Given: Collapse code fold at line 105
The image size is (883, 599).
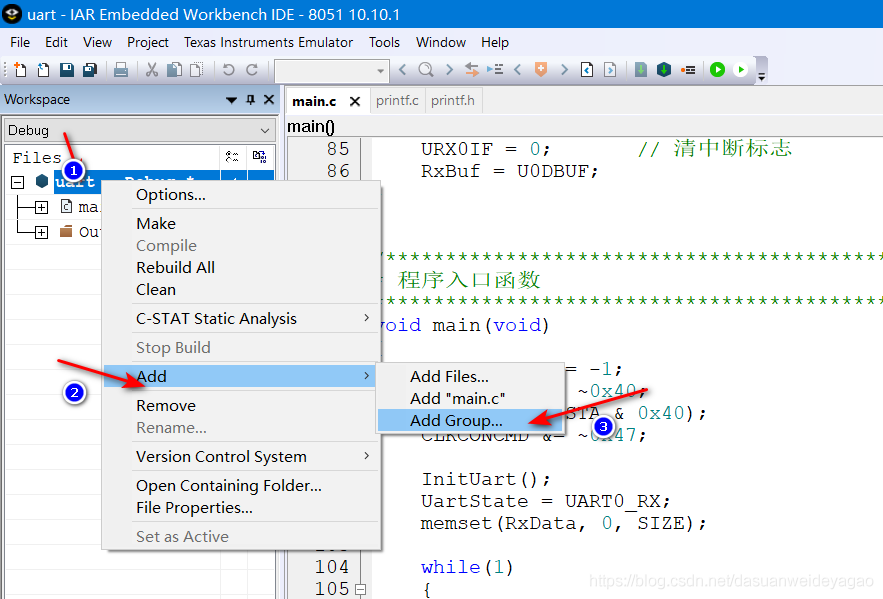Looking at the screenshot, I should [x=360, y=589].
